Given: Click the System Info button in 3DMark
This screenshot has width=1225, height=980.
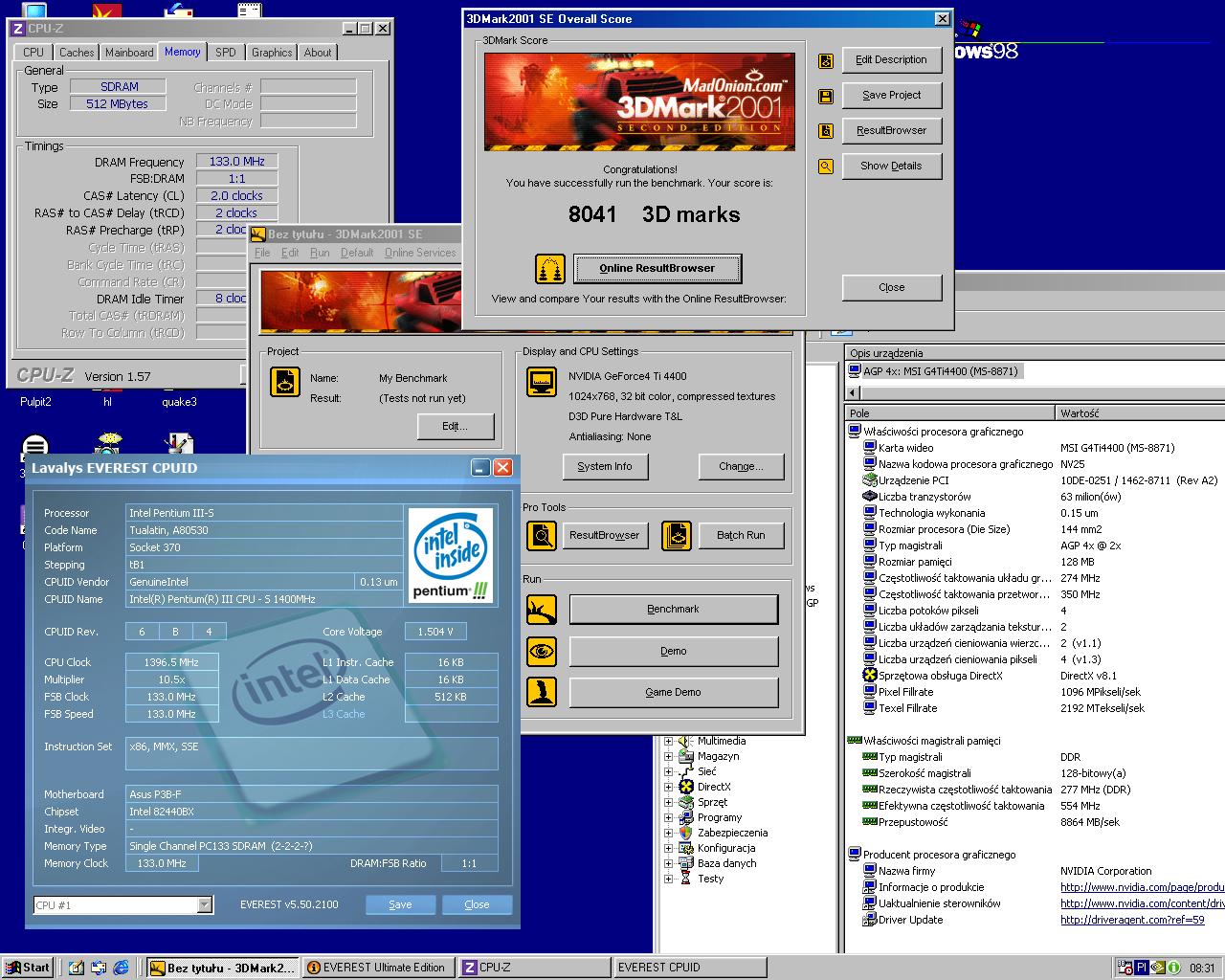Looking at the screenshot, I should (605, 466).
